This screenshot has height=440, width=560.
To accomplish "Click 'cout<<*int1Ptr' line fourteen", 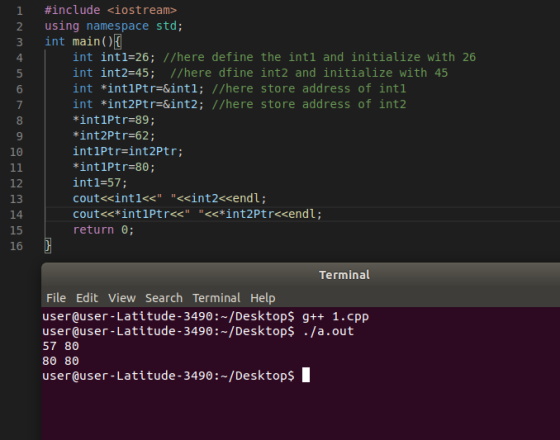I will point(198,214).
